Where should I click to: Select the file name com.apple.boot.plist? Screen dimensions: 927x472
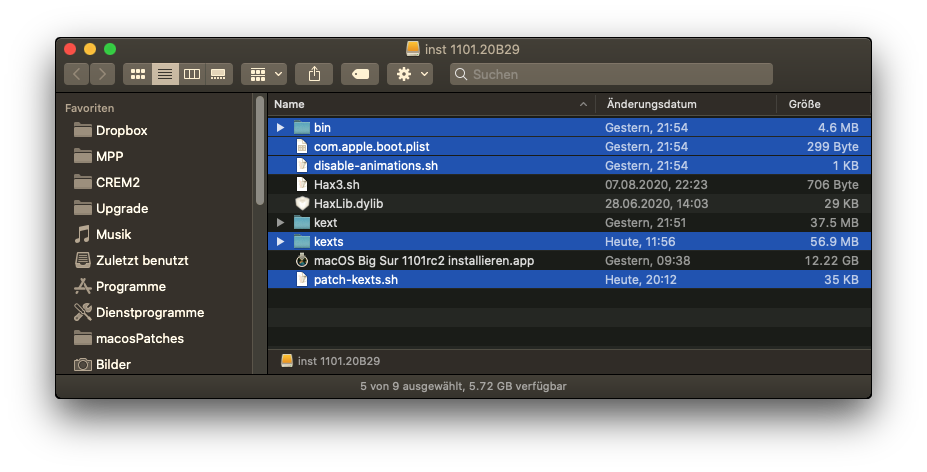coord(371,147)
